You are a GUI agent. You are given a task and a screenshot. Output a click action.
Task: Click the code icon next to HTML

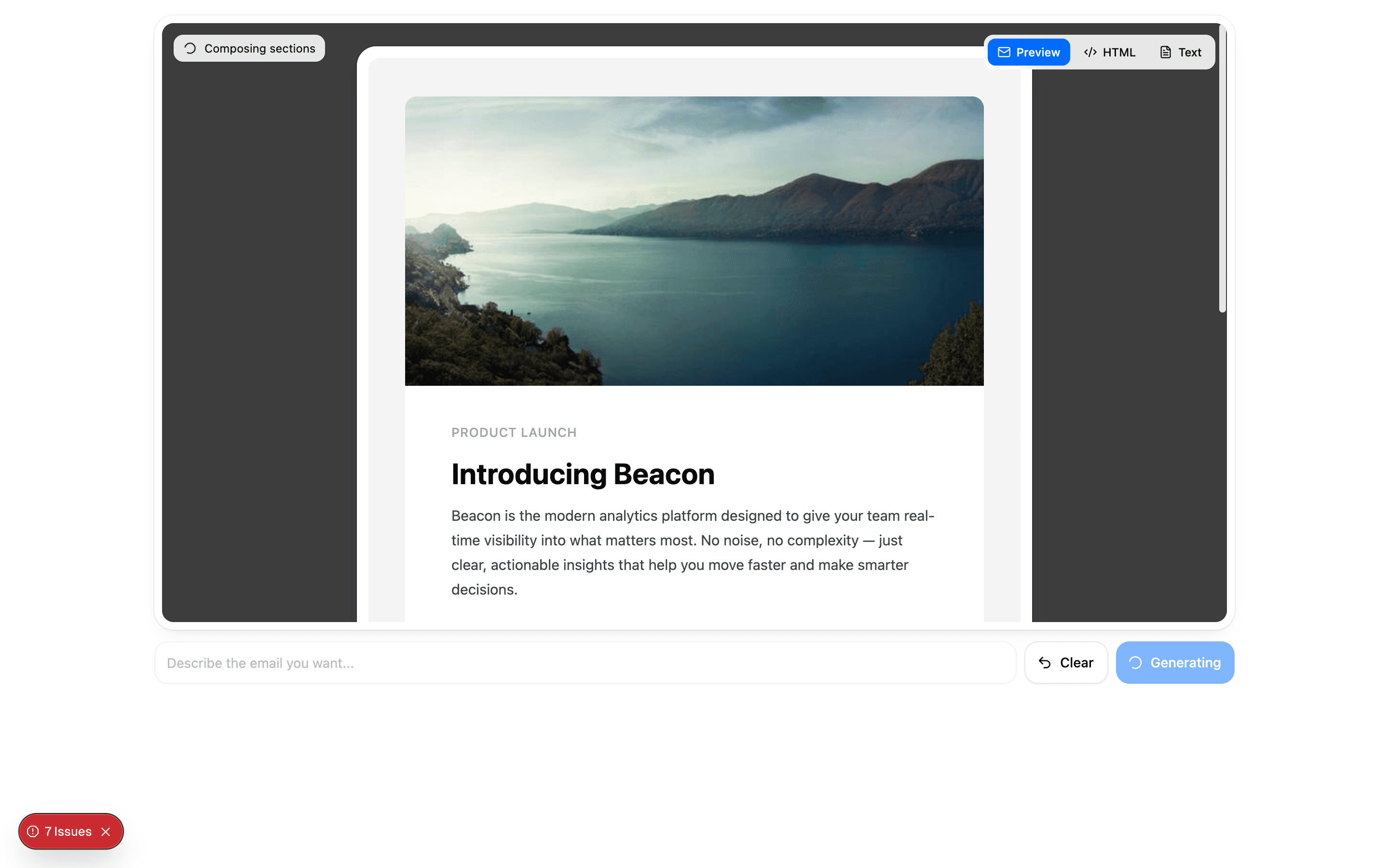coord(1090,52)
